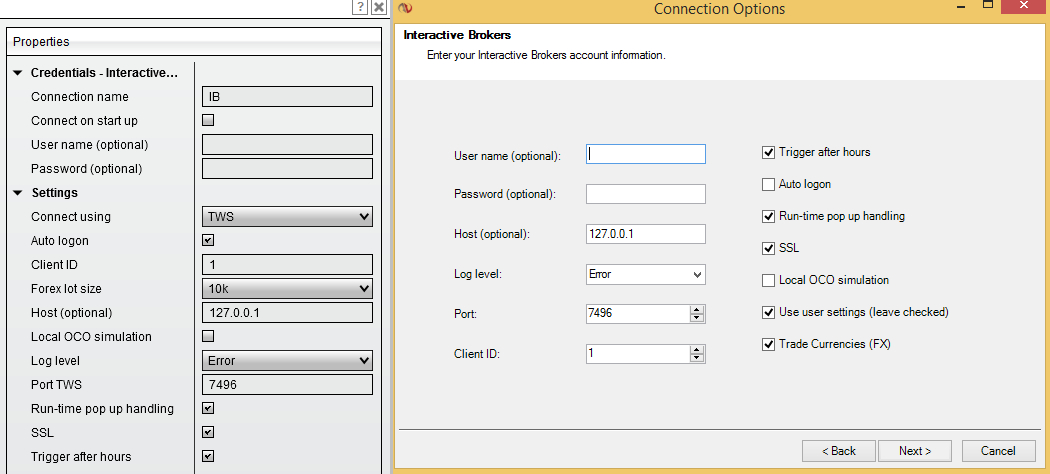Click the NinjaTrader logo in the title bar

405,8
